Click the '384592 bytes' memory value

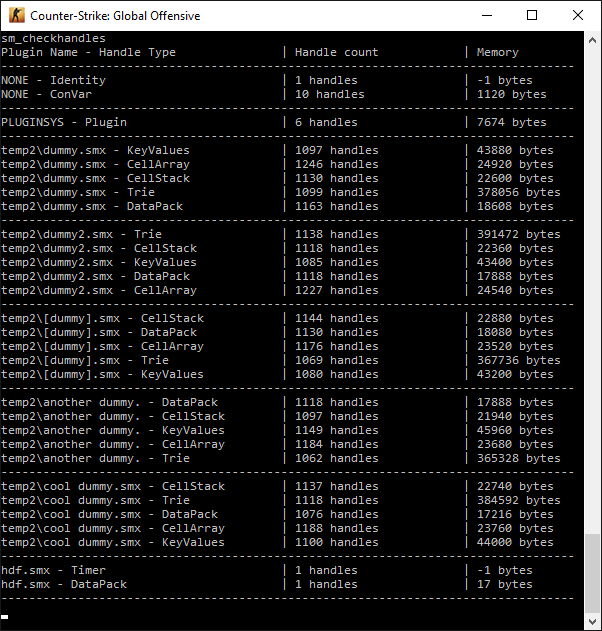pos(519,501)
